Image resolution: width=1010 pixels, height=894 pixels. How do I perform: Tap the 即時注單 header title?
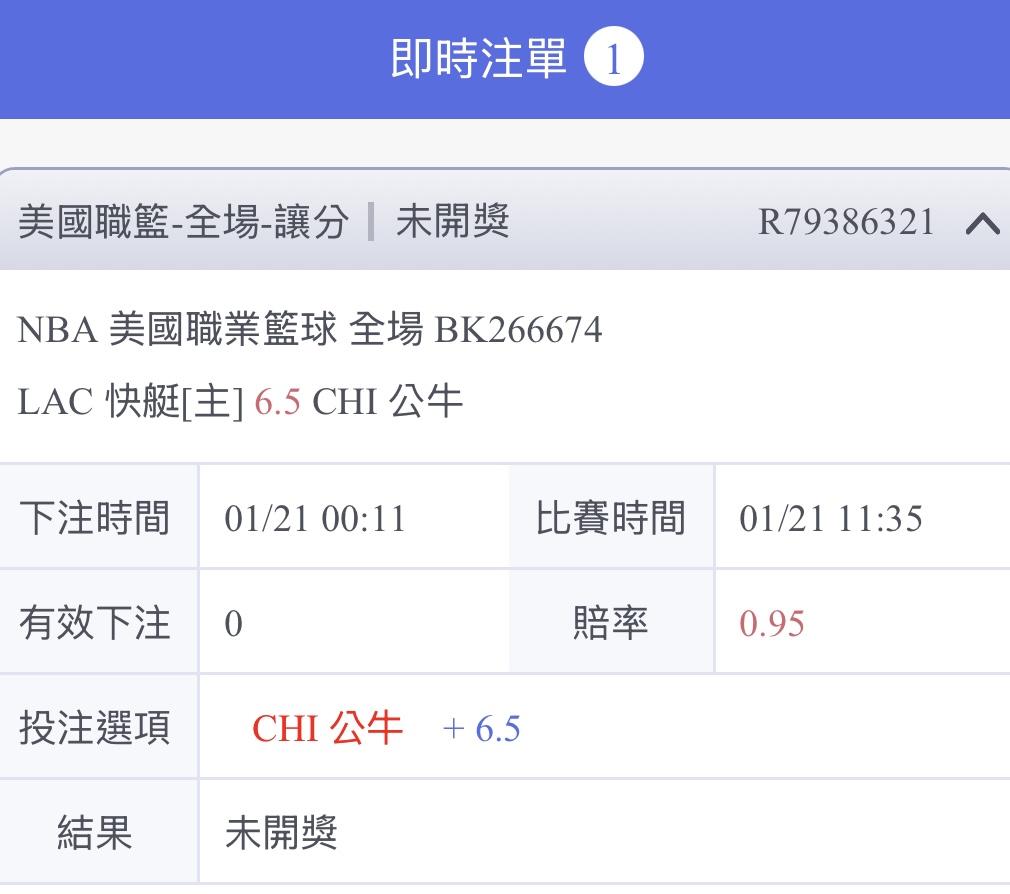(479, 59)
